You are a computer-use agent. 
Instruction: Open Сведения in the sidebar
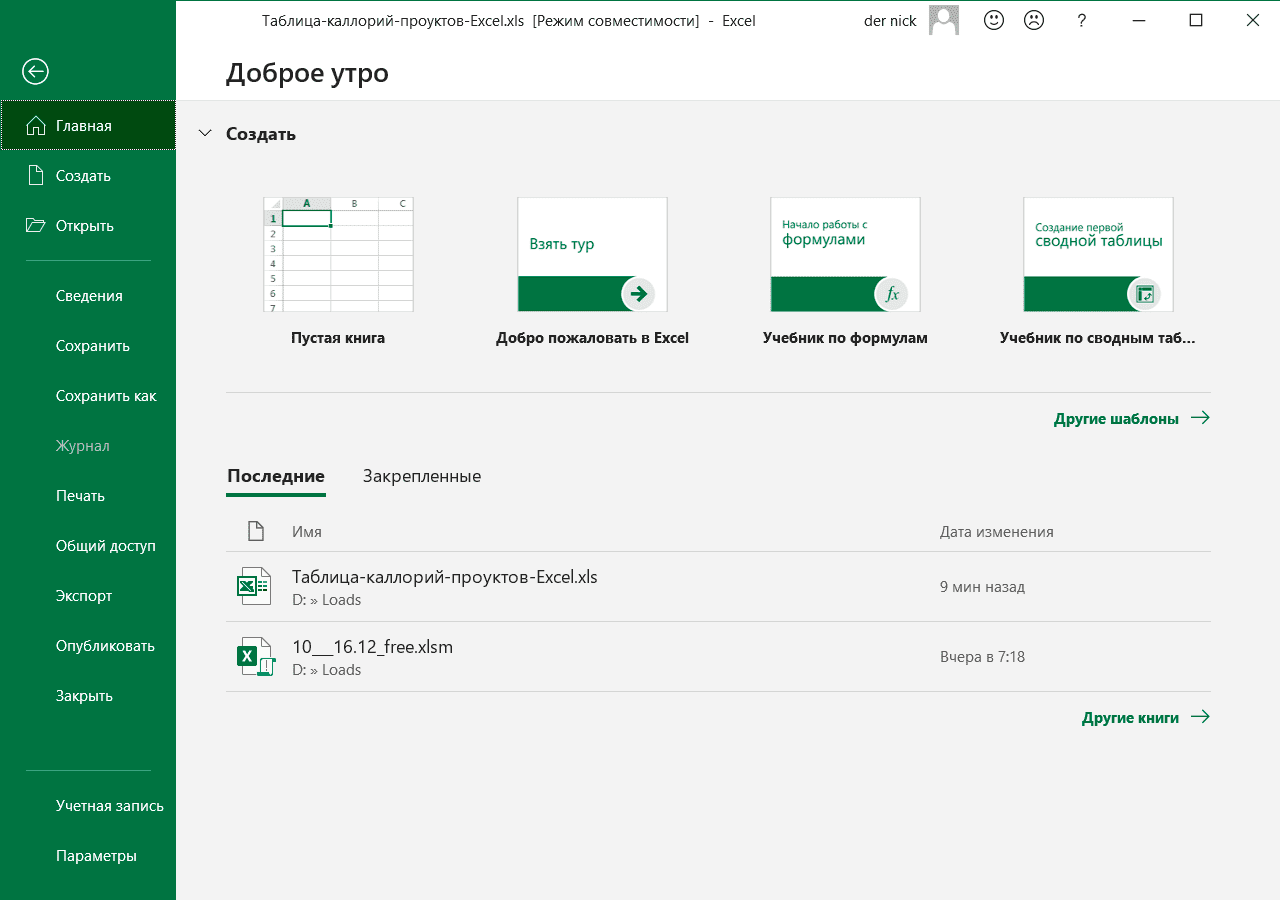(x=88, y=295)
